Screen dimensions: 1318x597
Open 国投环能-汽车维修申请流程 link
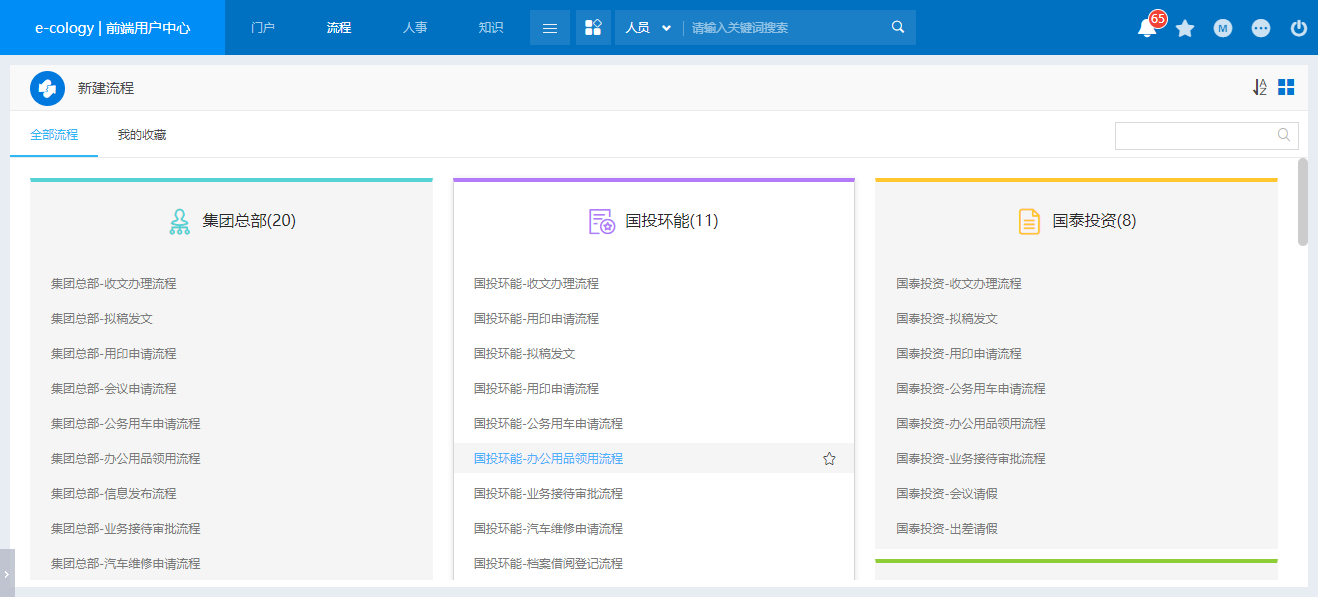coord(548,529)
